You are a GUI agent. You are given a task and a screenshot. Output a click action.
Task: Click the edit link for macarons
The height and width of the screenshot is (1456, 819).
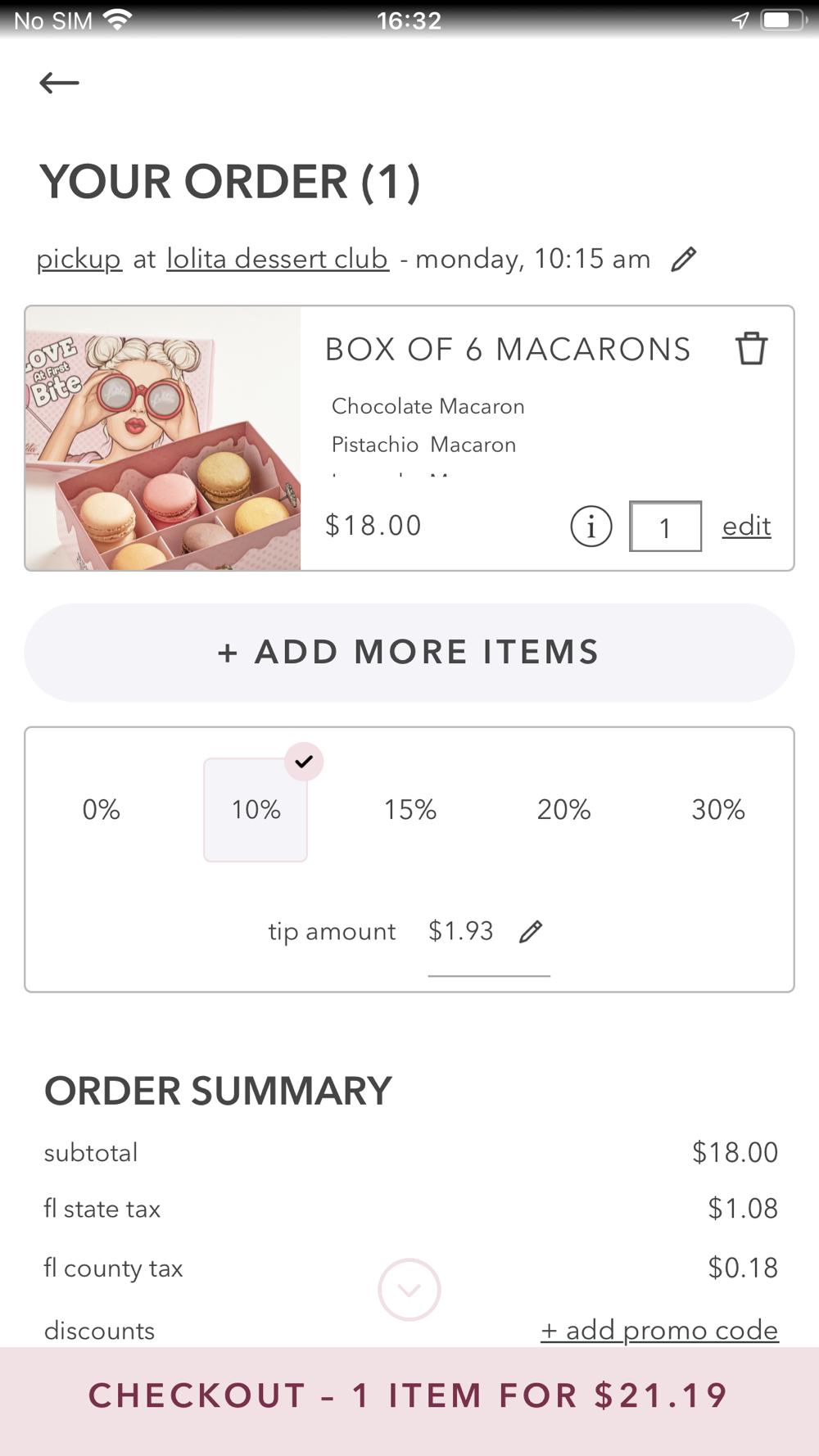tap(746, 526)
